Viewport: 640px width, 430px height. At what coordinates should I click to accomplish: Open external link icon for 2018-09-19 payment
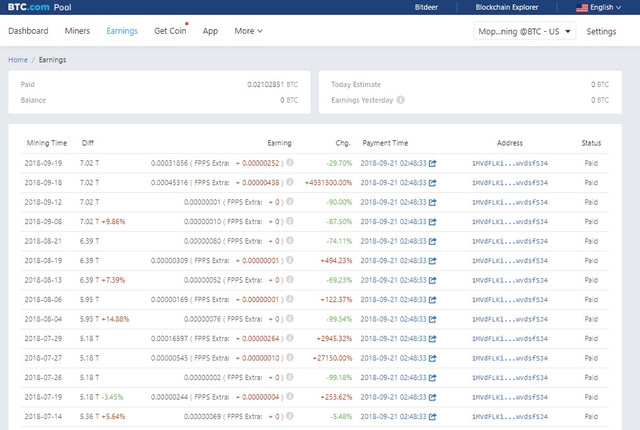[x=433, y=163]
